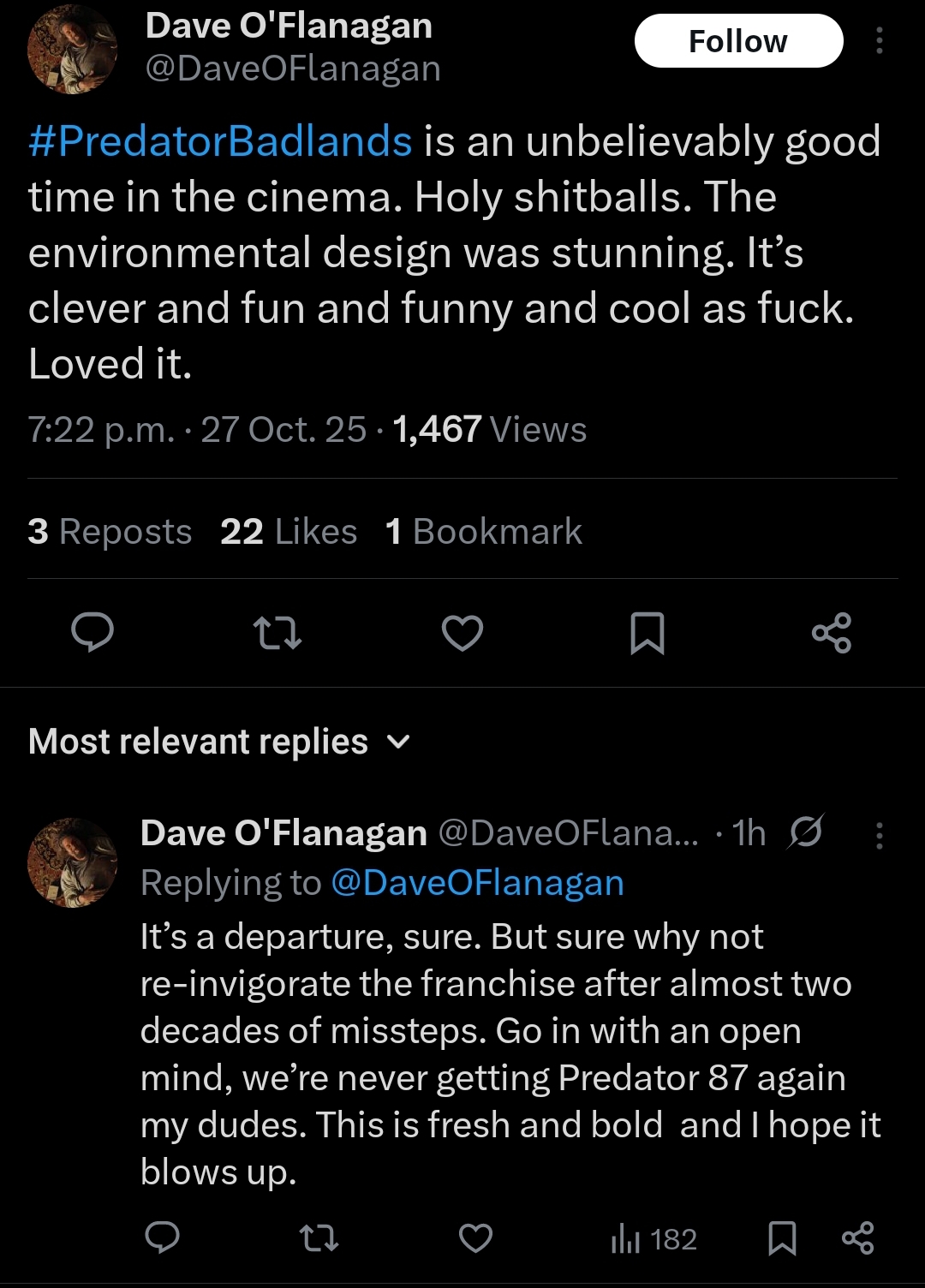View the 22 Likes list

click(x=289, y=532)
